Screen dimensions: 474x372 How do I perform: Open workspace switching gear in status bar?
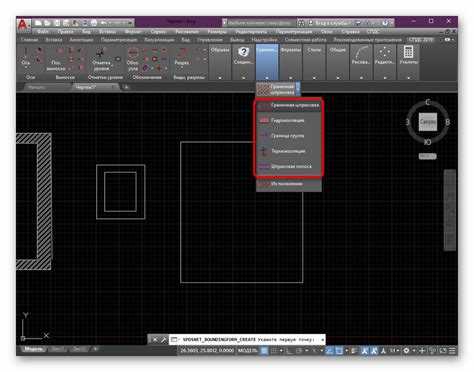pyautogui.click(x=406, y=351)
